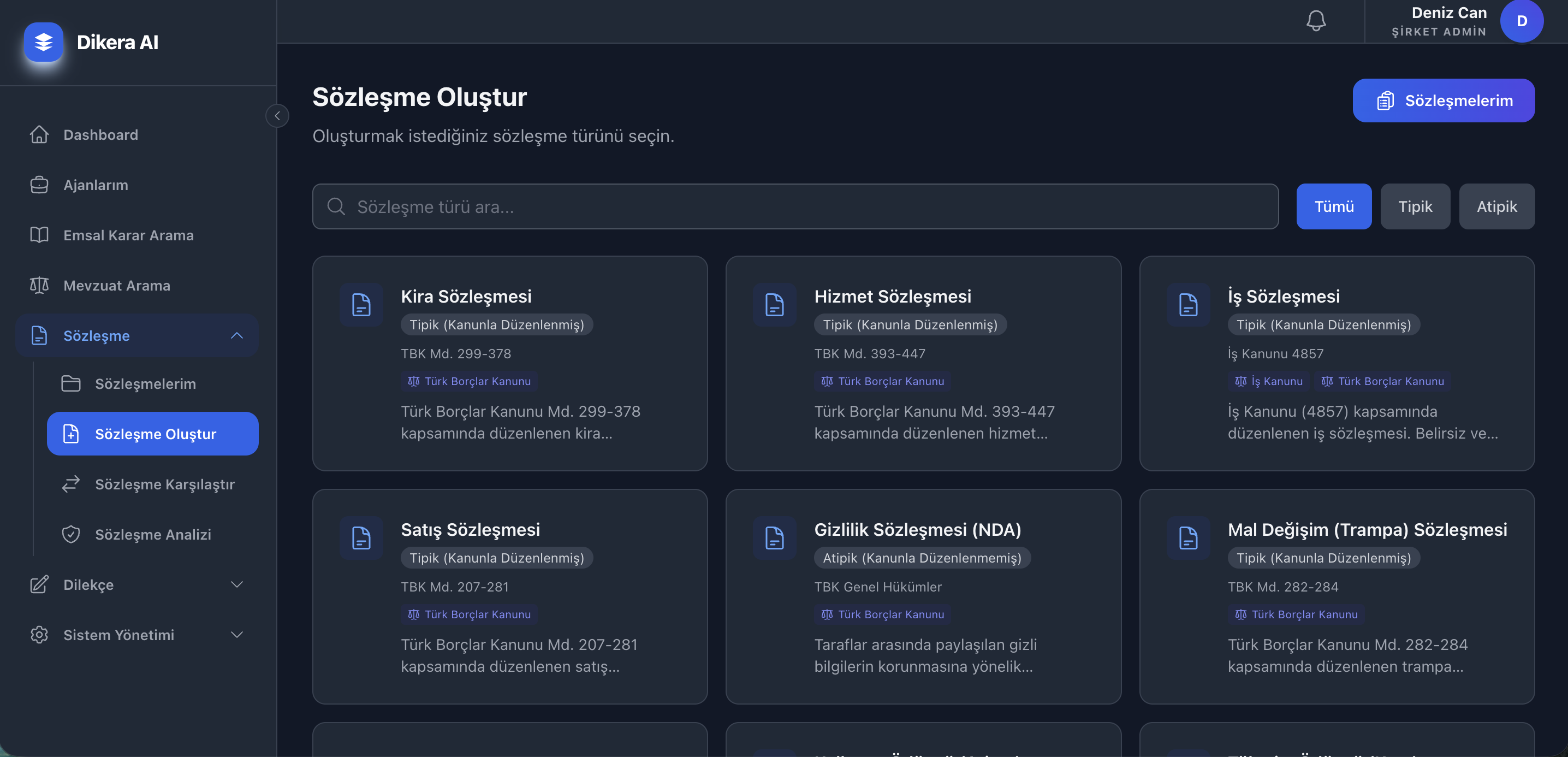Expand the Sistem Yönetimi menu
The width and height of the screenshot is (1568, 757).
click(237, 635)
